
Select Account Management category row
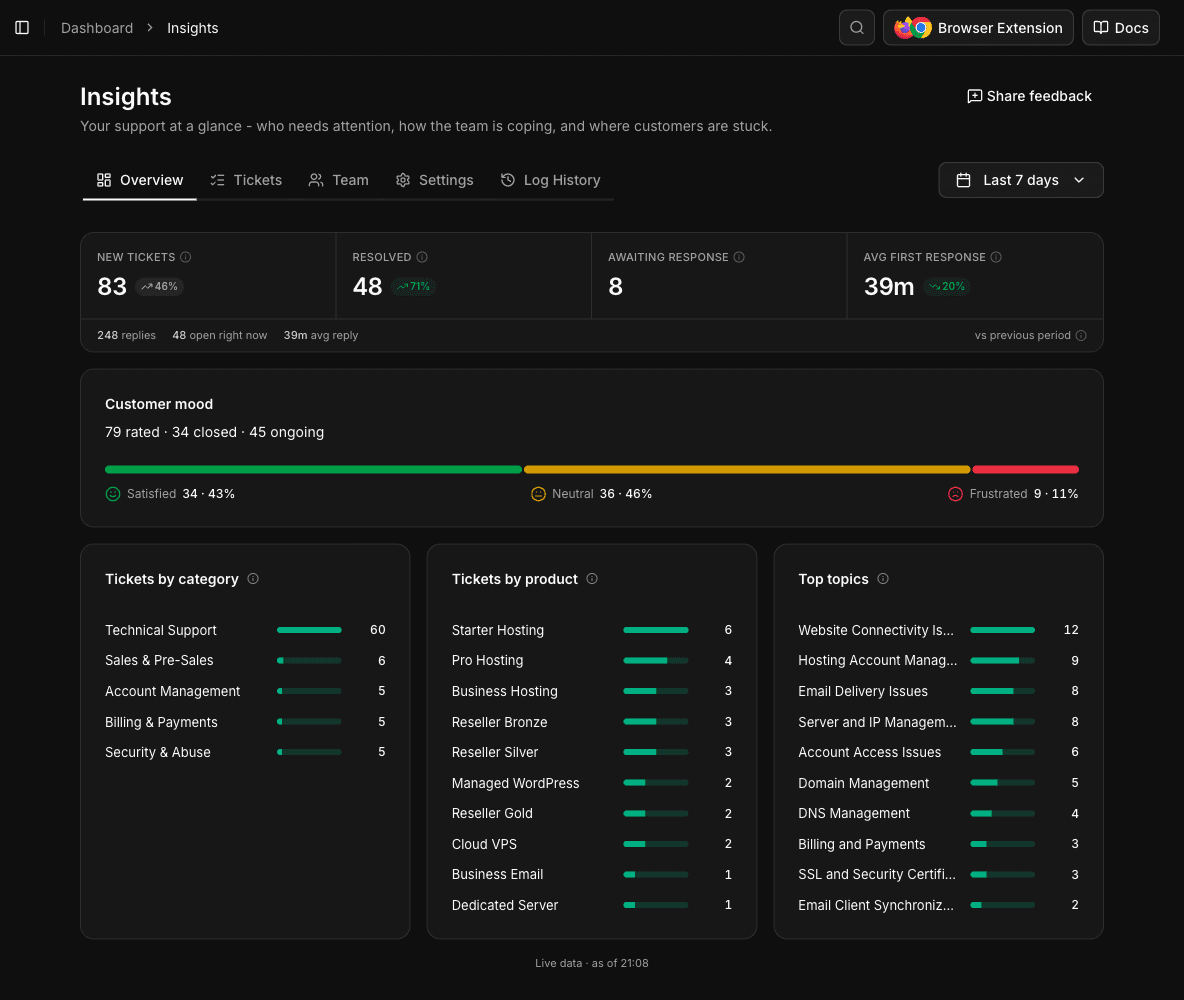(245, 691)
